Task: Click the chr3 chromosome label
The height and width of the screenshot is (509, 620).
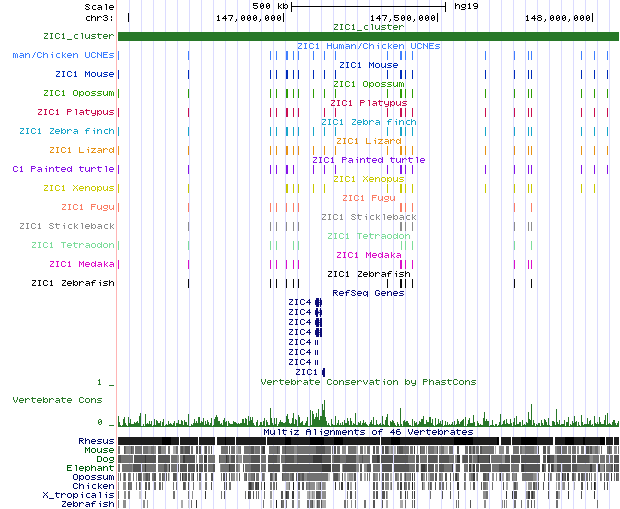Action: point(98,18)
